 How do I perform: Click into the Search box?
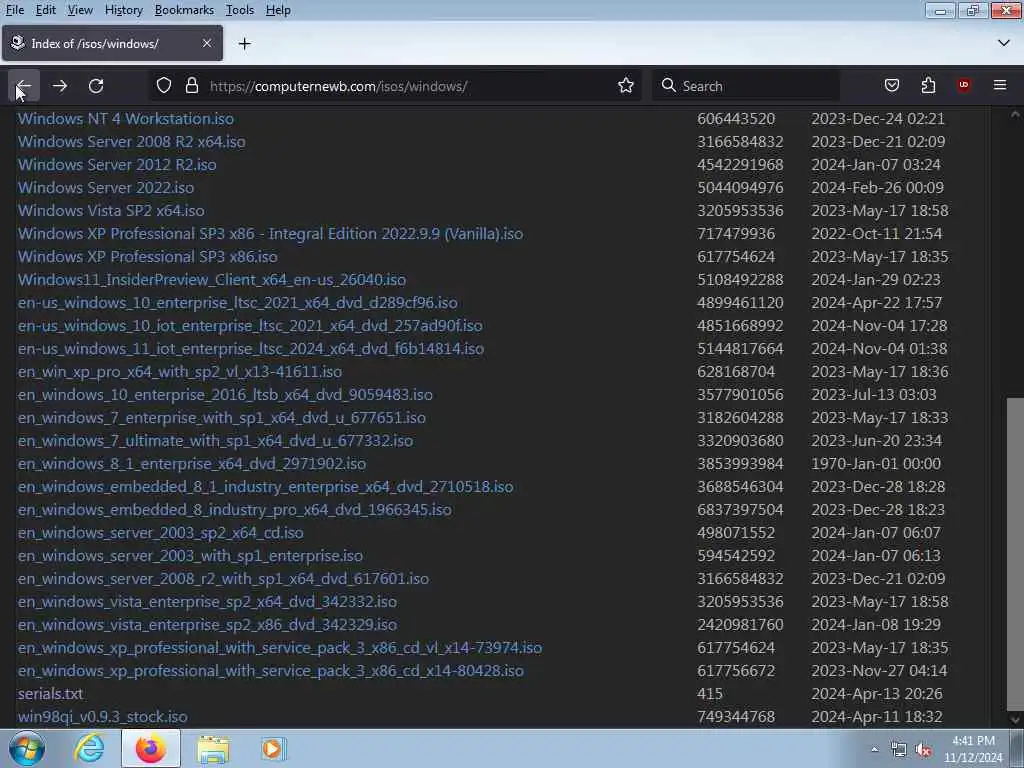coord(746,86)
